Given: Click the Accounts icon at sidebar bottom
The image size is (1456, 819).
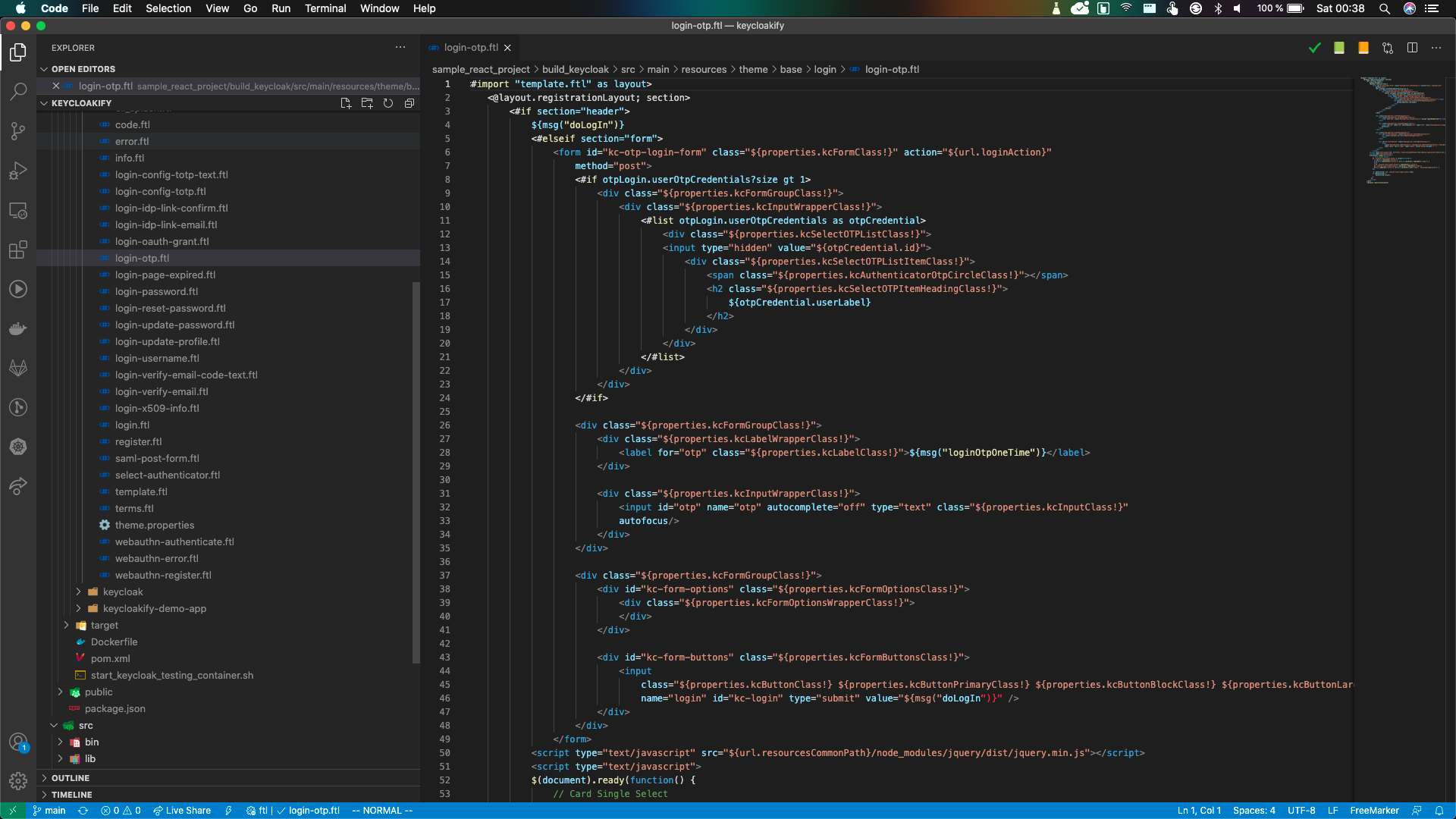Looking at the screenshot, I should tap(18, 743).
